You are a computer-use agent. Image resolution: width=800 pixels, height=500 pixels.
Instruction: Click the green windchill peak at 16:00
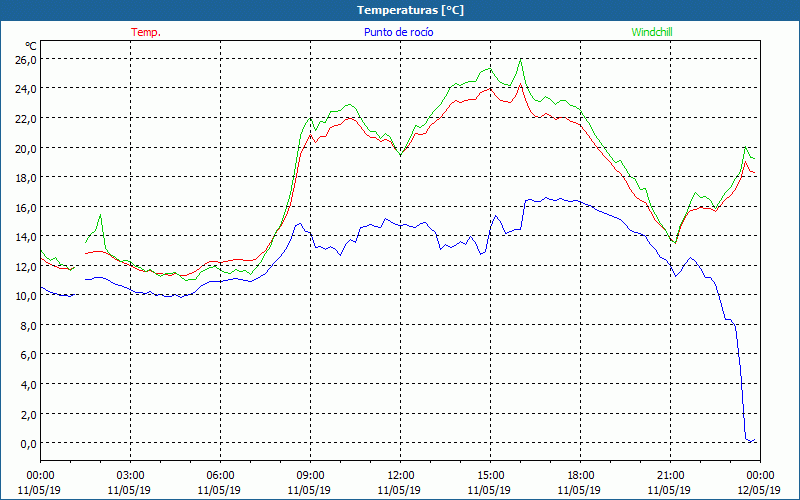point(520,60)
